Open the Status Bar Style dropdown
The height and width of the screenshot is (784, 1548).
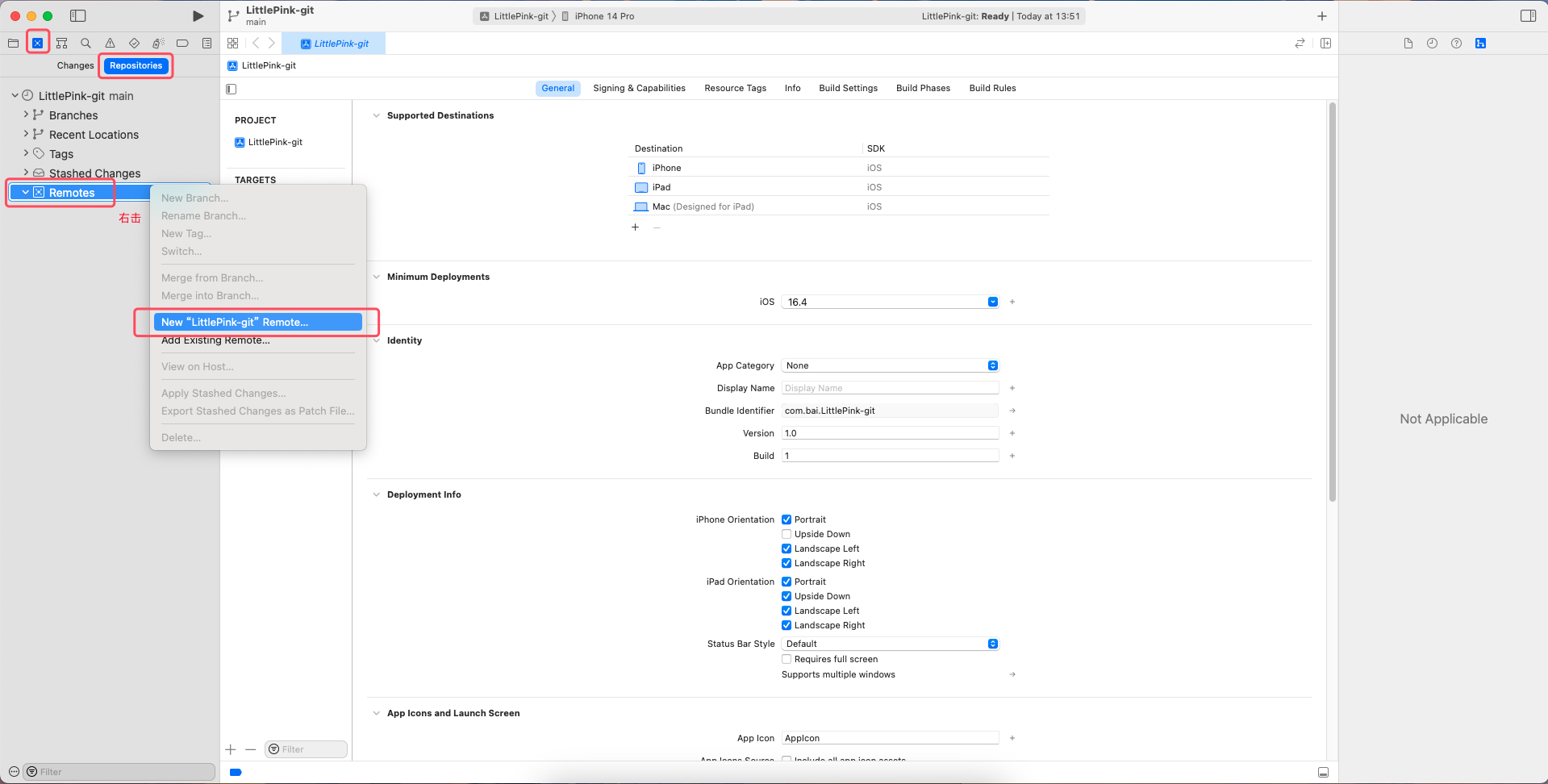891,644
